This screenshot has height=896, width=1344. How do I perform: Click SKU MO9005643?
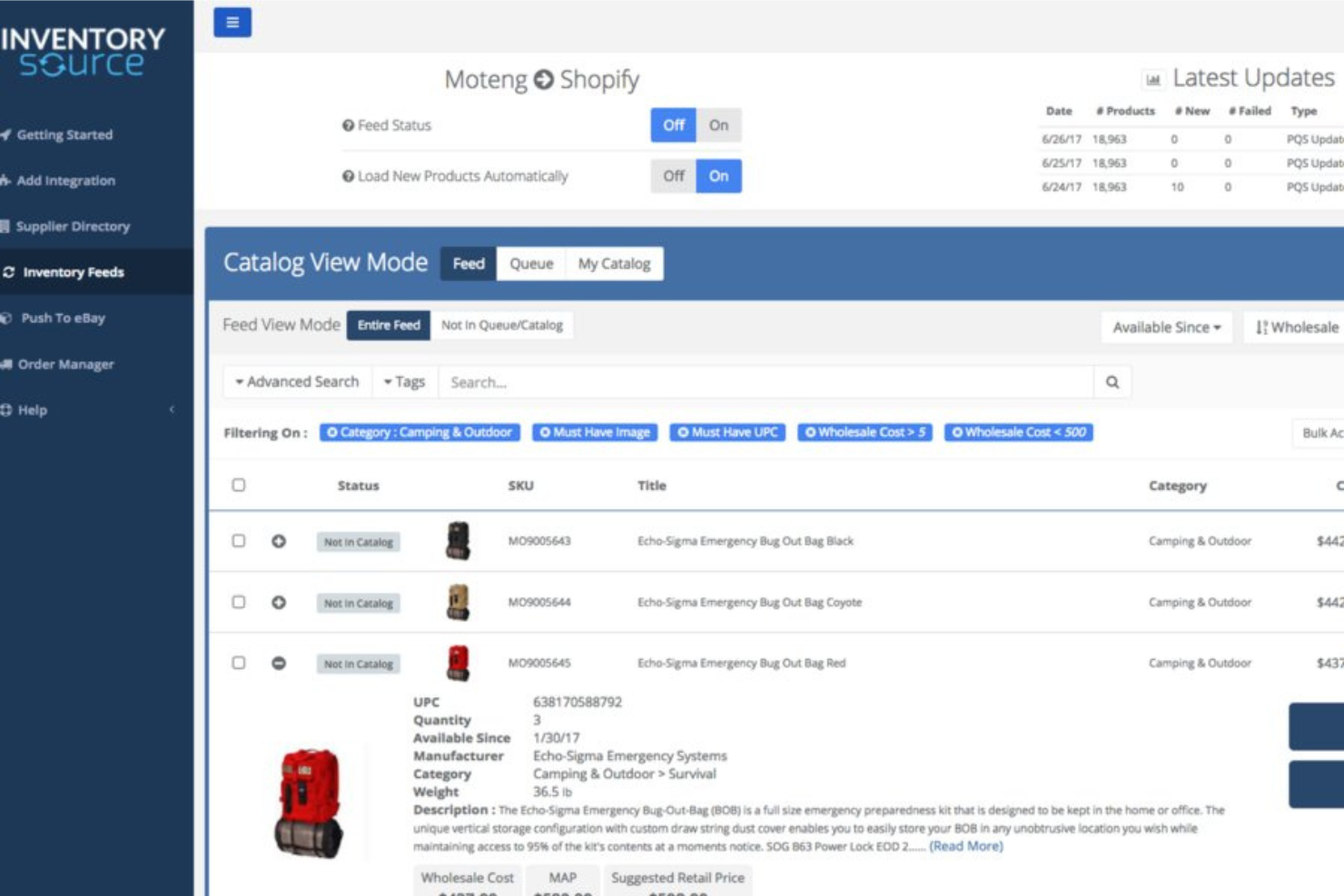[539, 541]
